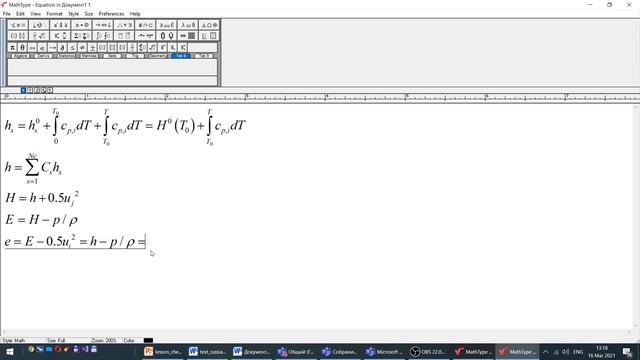The image size is (640, 360).
Task: Open the integral templates palette
Action: coord(103,36)
